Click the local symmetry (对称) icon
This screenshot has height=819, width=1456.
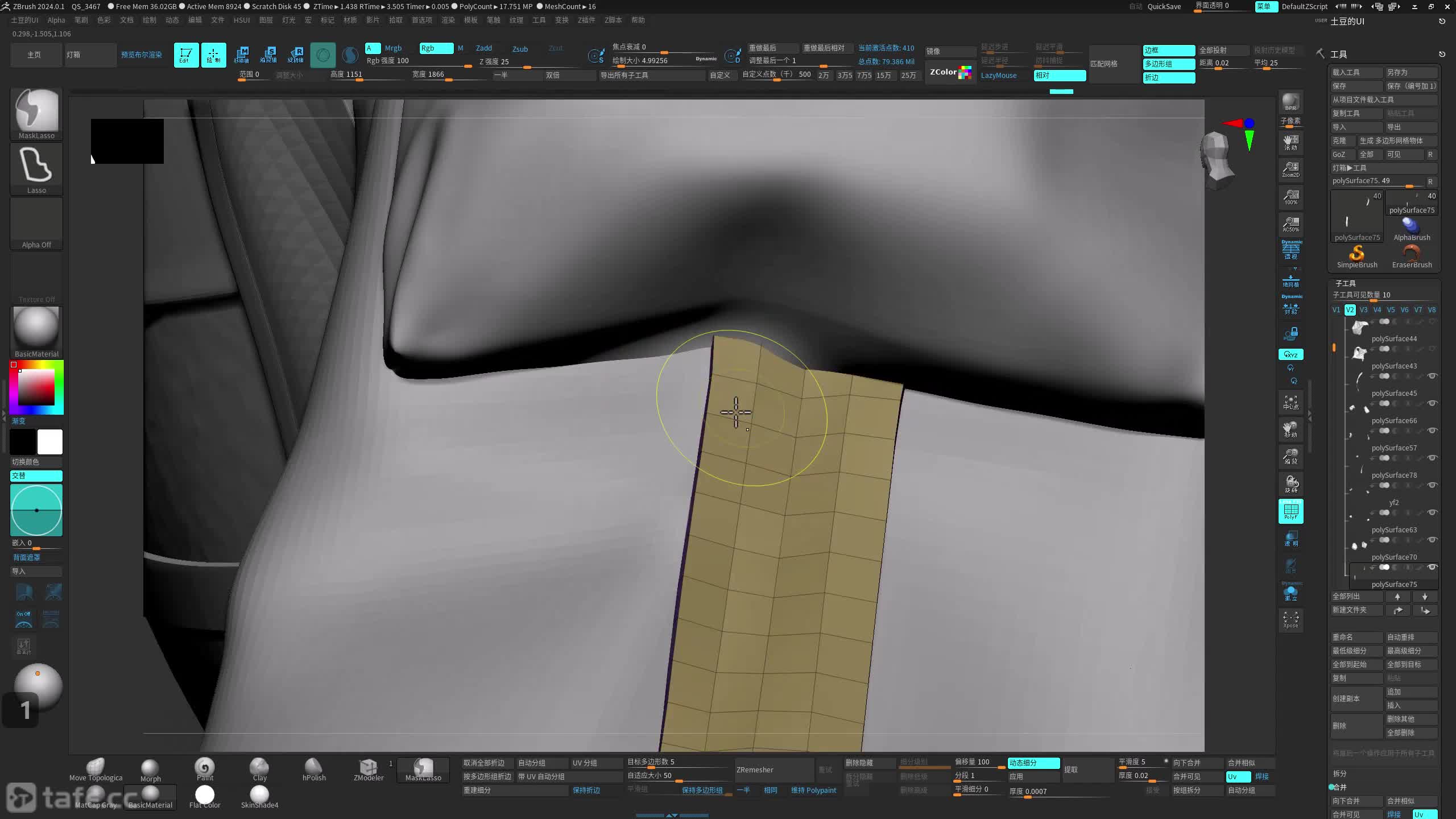[x=1290, y=306]
